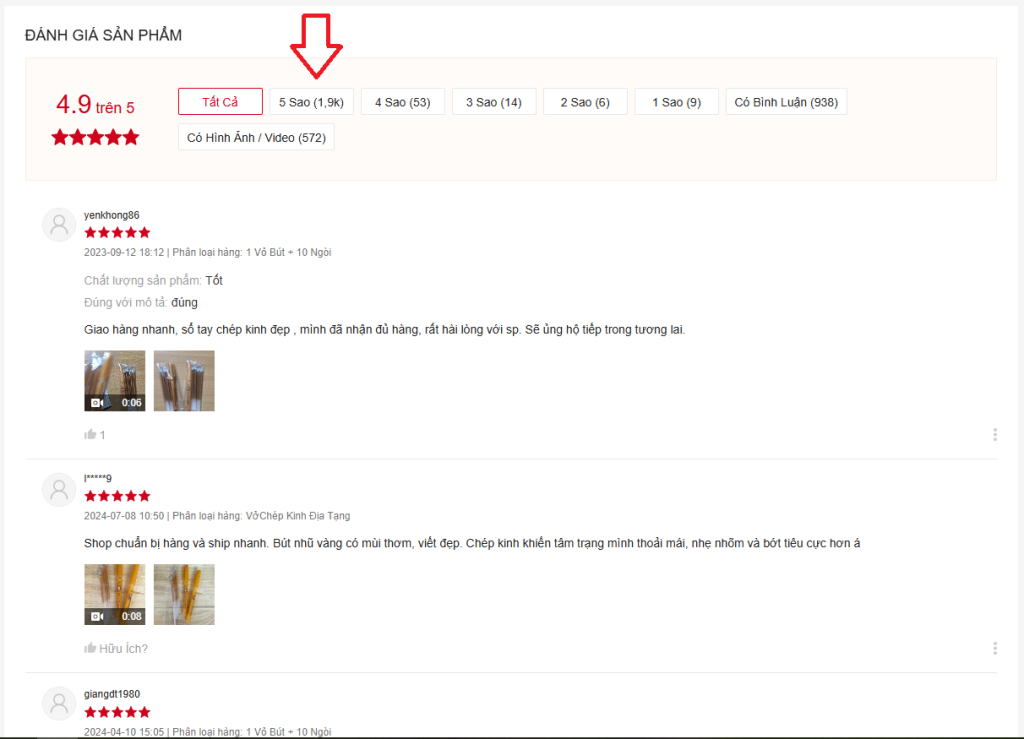Screen dimensions: 1024x739
Task: Filter by Có Hình Ảnh / Video (572)
Action: click(x=256, y=137)
